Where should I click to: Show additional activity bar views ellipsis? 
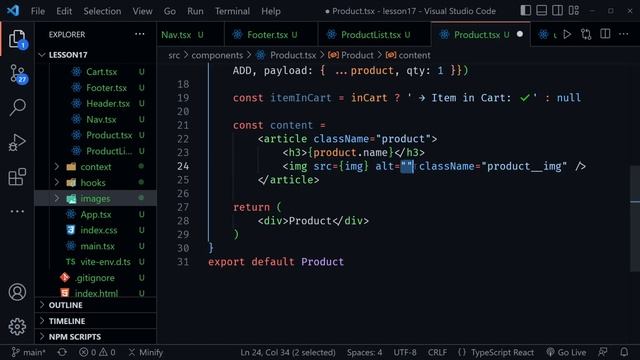(17, 211)
